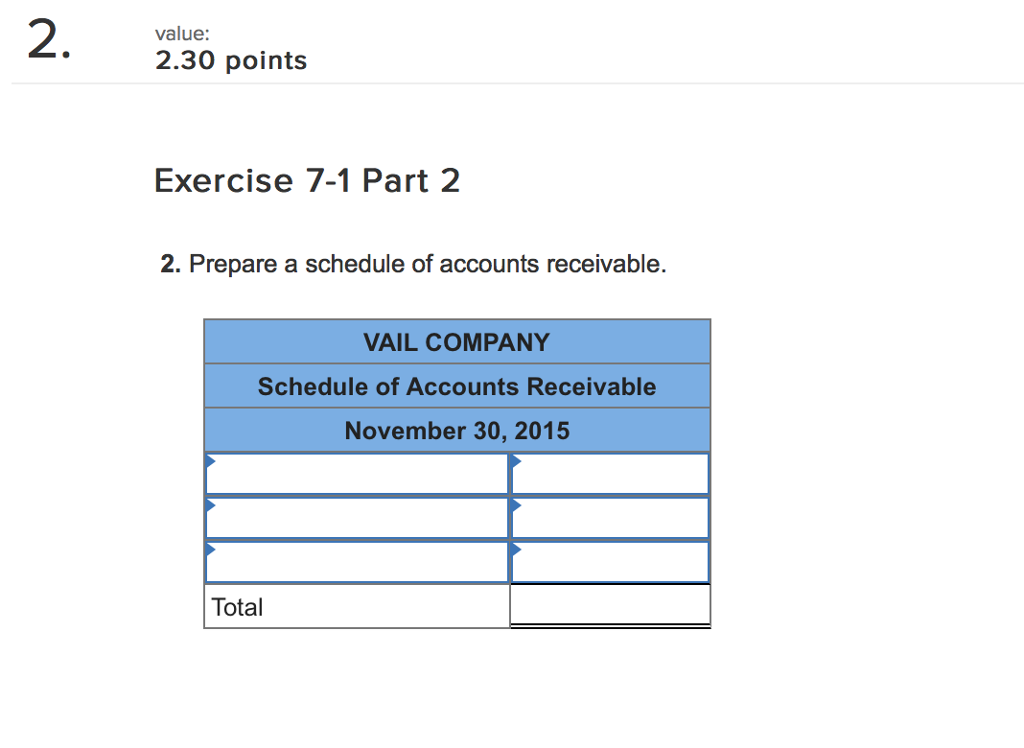Click the Total row label
1024x748 pixels.
237,606
